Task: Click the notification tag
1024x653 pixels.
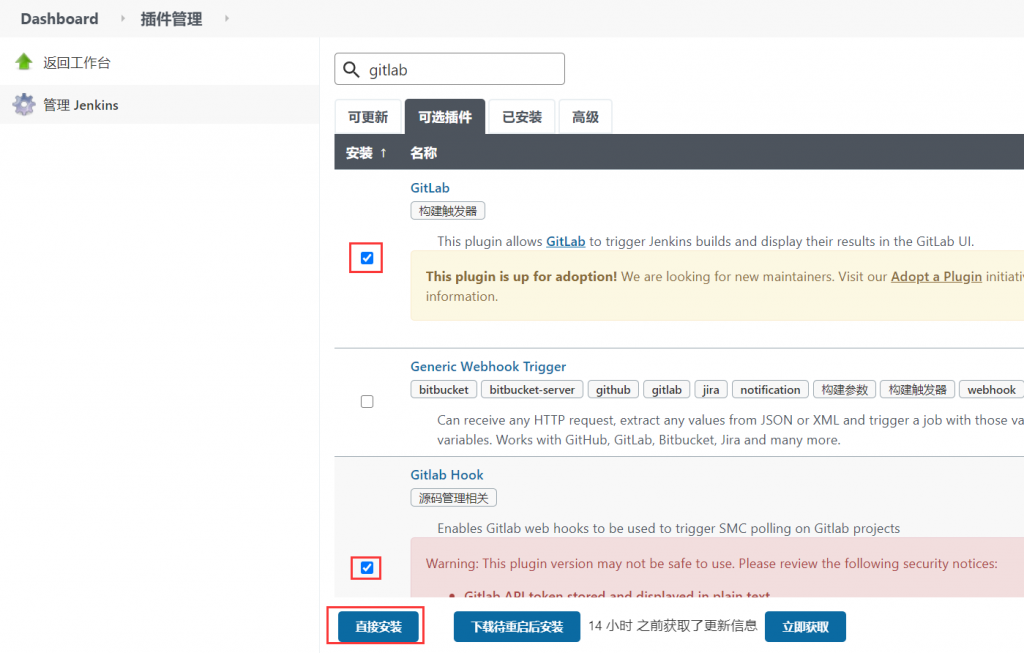Action: [770, 390]
